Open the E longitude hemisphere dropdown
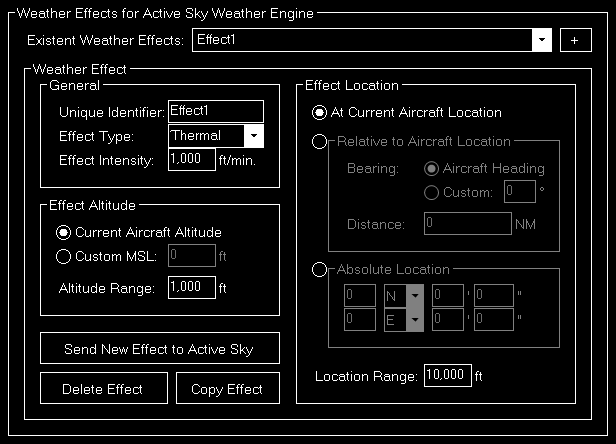The width and height of the screenshot is (616, 444). tap(403, 320)
